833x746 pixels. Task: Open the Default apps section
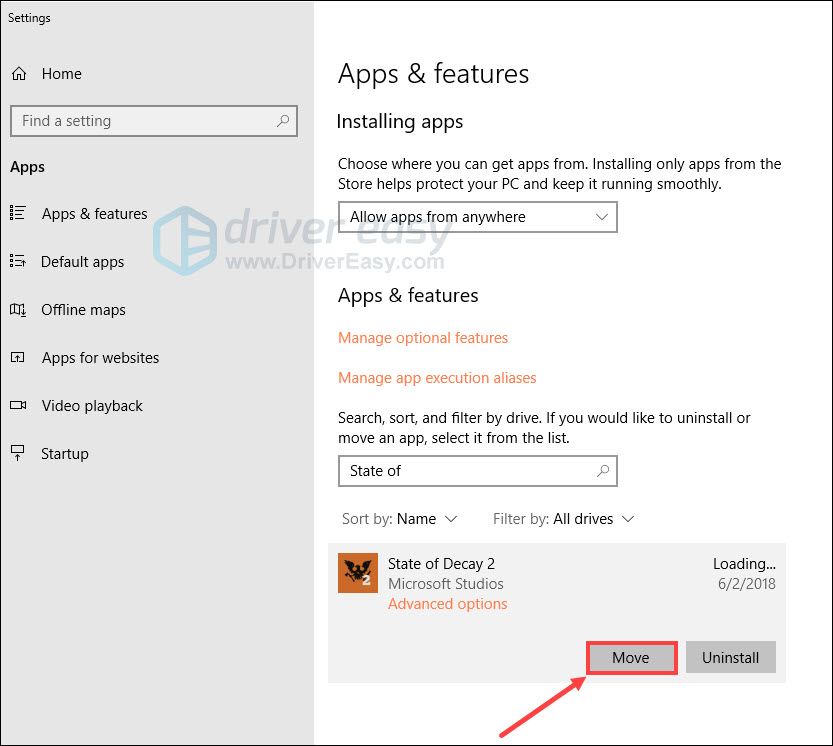pos(82,262)
